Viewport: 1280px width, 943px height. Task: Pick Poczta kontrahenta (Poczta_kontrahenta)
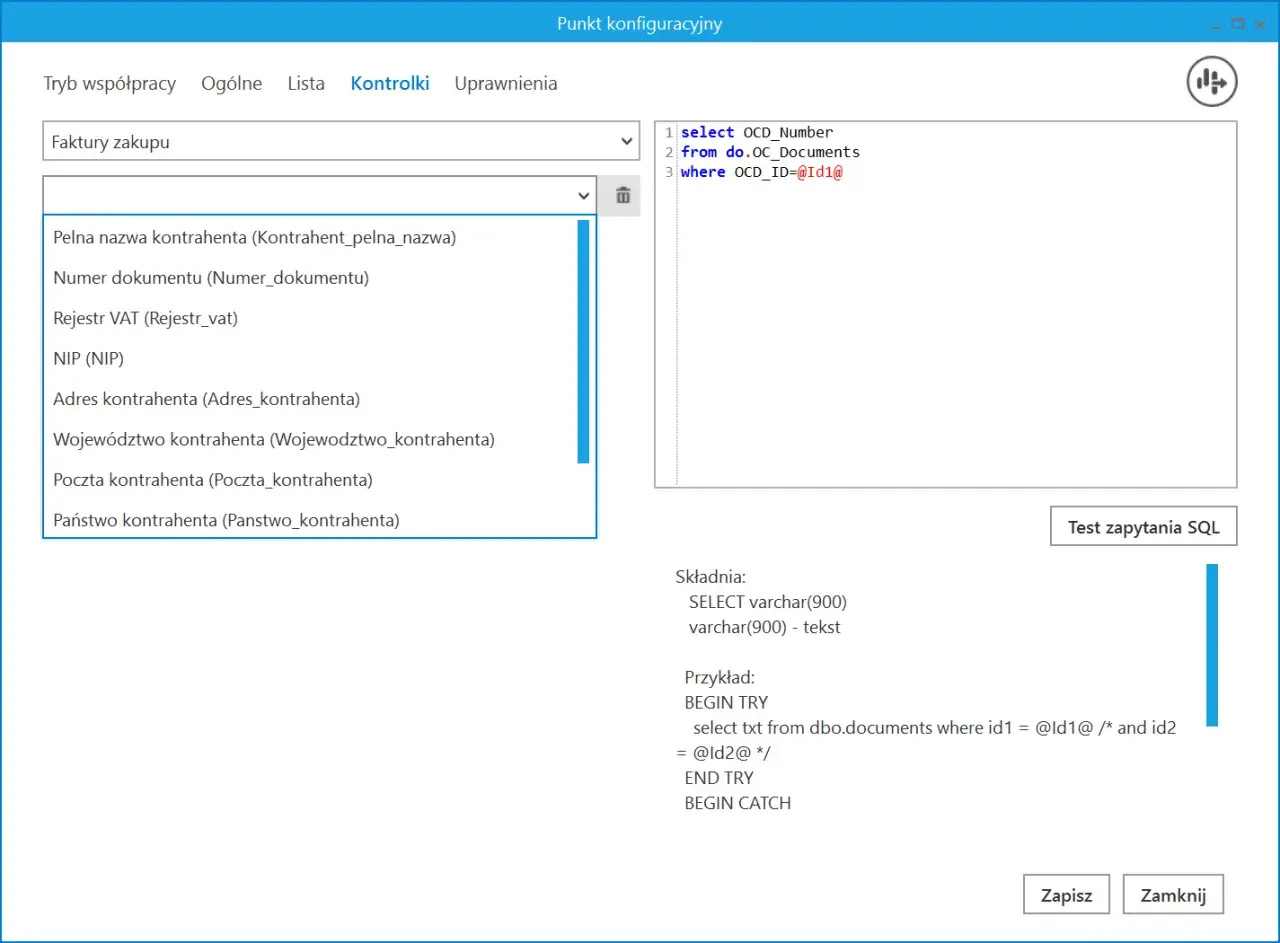310,479
